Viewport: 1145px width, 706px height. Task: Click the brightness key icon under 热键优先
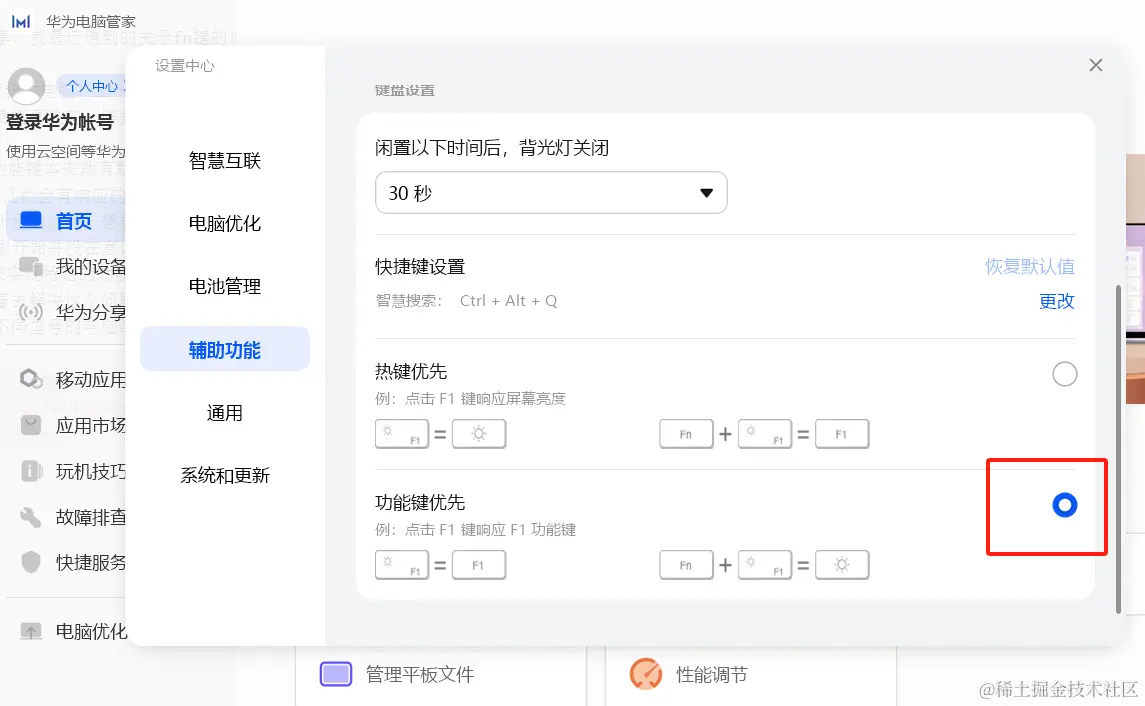click(479, 434)
